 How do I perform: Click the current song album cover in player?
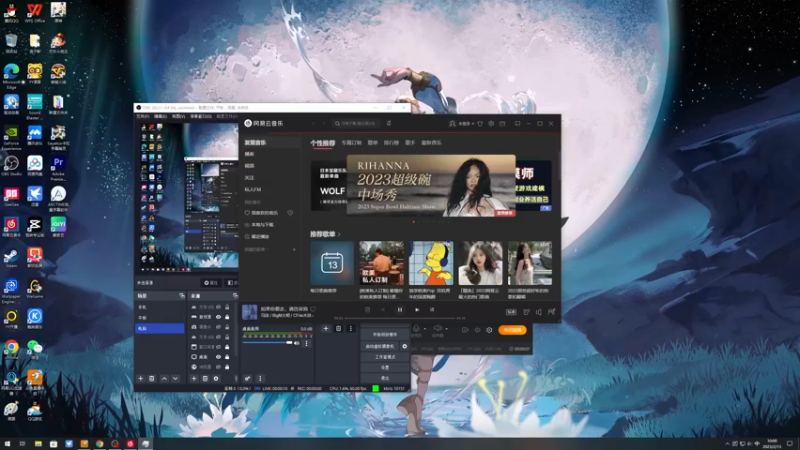point(249,312)
